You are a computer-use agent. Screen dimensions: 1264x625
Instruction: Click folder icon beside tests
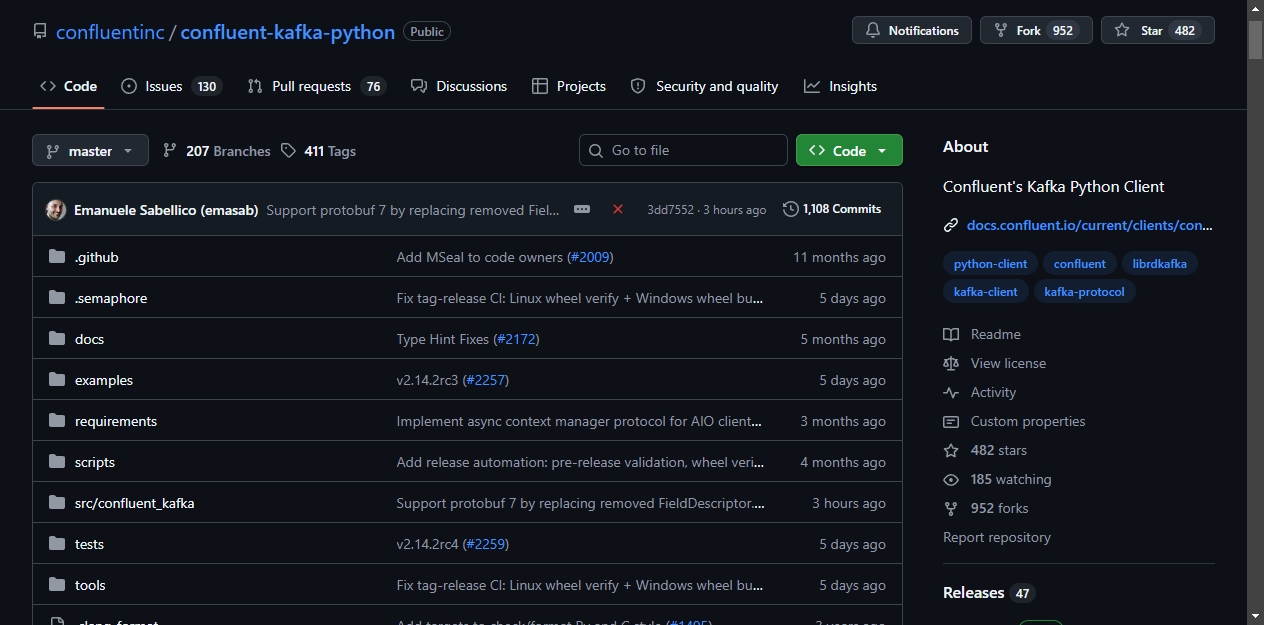click(x=56, y=544)
